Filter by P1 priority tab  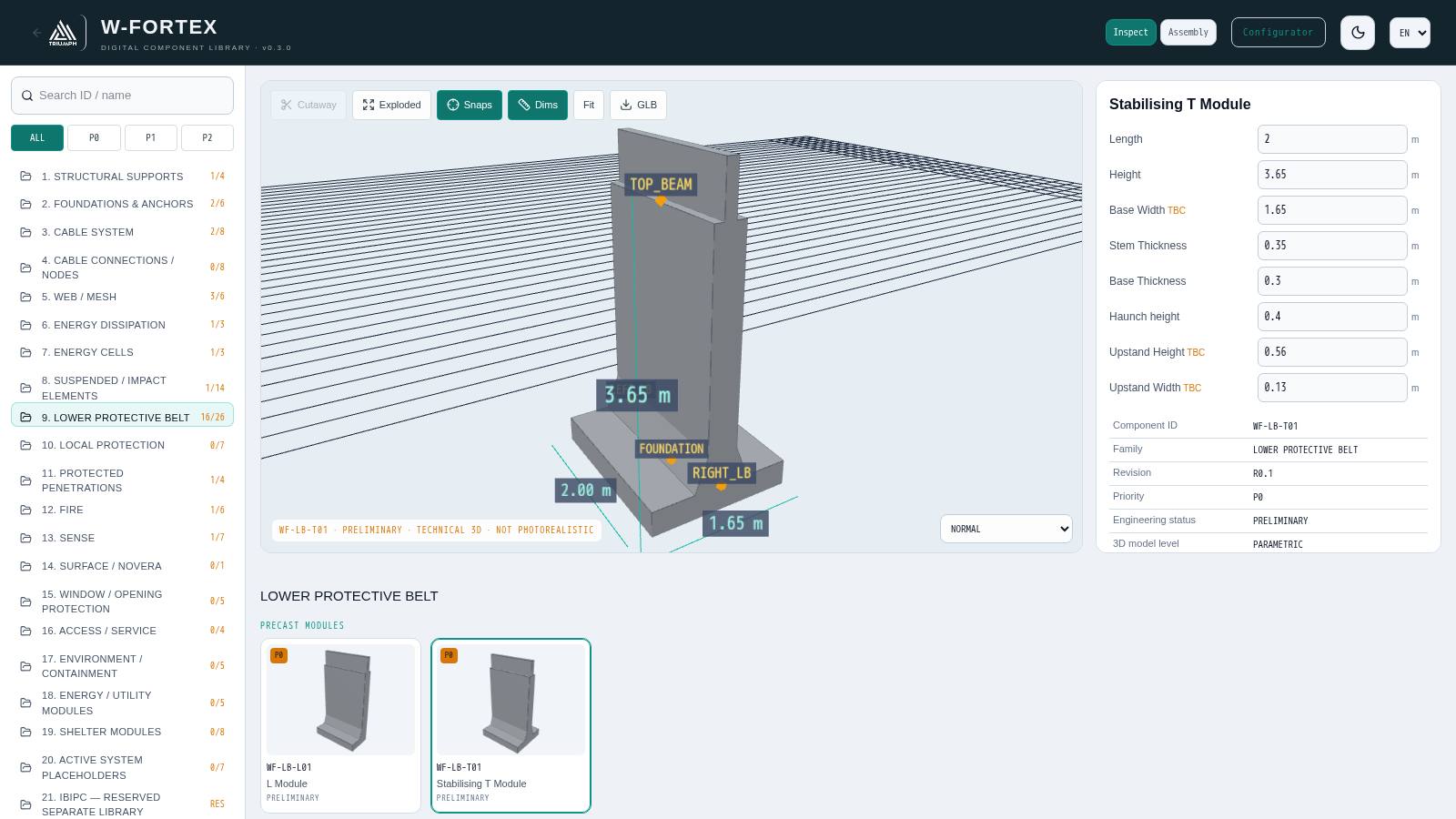150,137
